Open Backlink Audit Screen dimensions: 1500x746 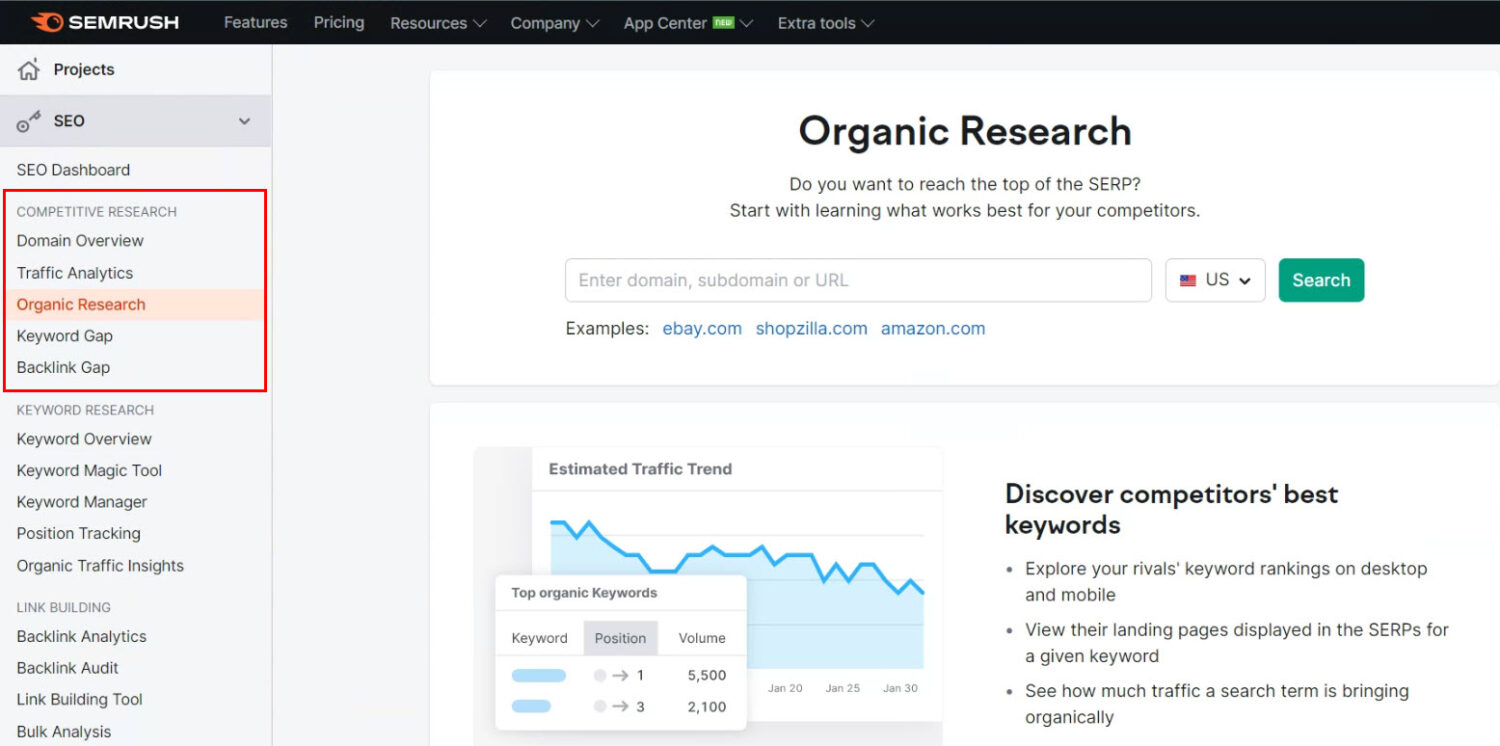click(x=67, y=668)
